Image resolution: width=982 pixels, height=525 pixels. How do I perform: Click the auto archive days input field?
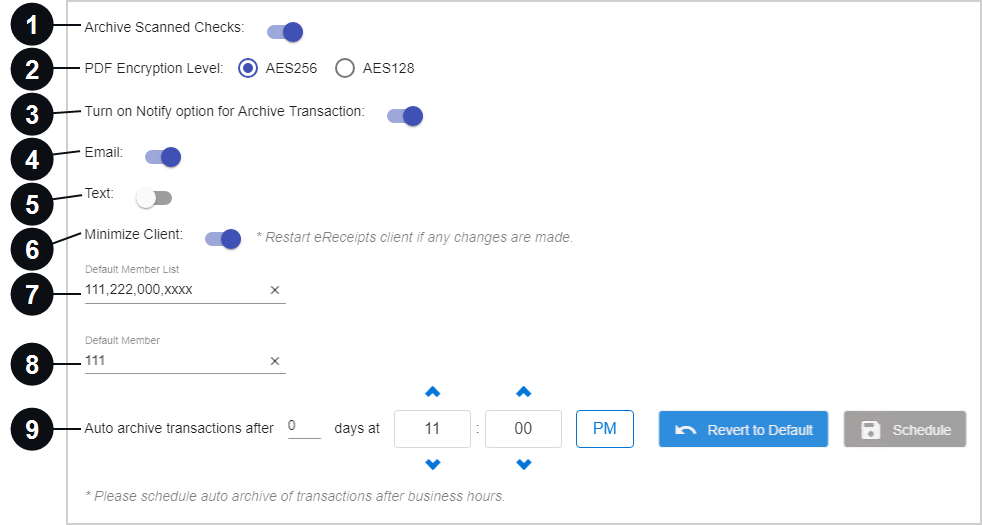304,427
